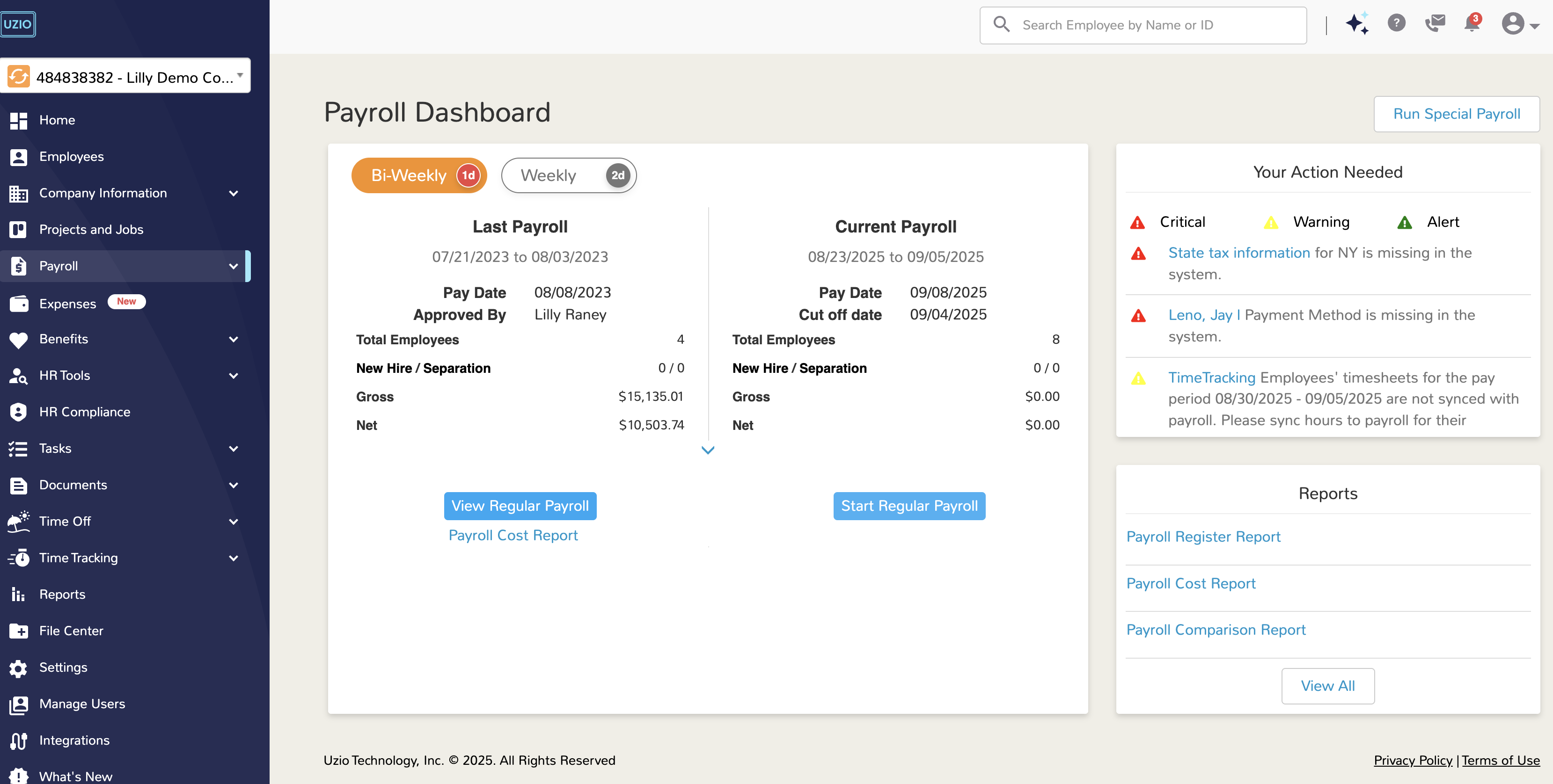This screenshot has width=1553, height=784.
Task: Click the AI sparkle assistant icon
Action: [1356, 24]
